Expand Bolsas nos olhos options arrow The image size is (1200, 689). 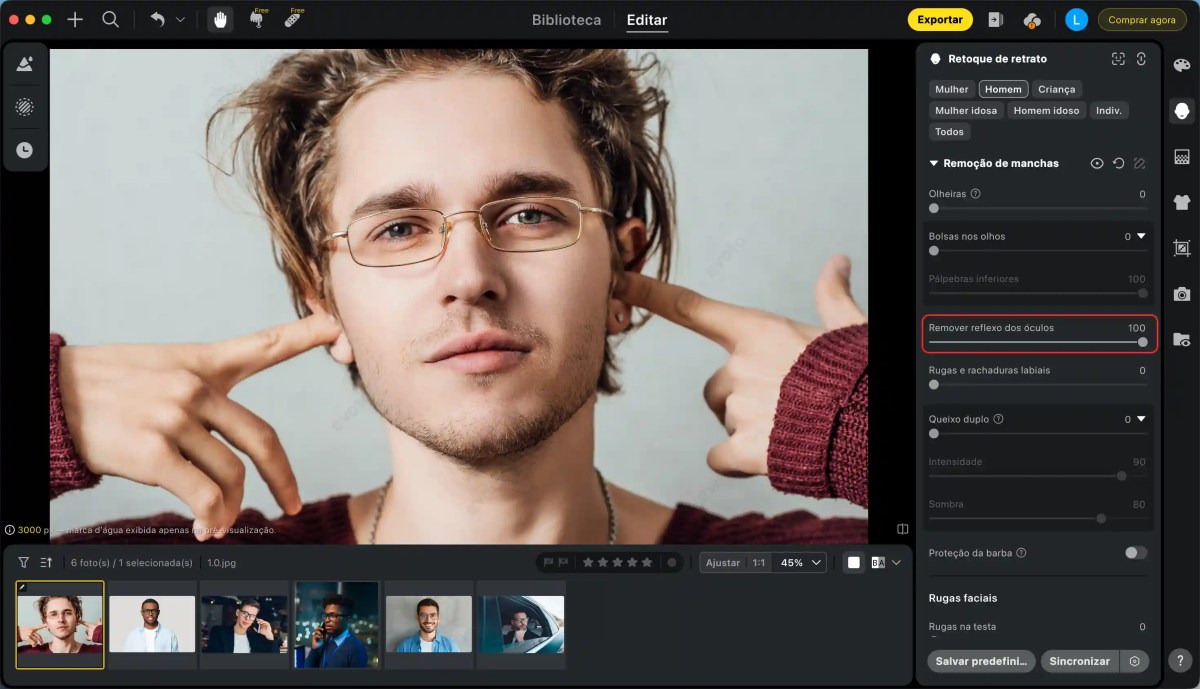pyautogui.click(x=1141, y=237)
